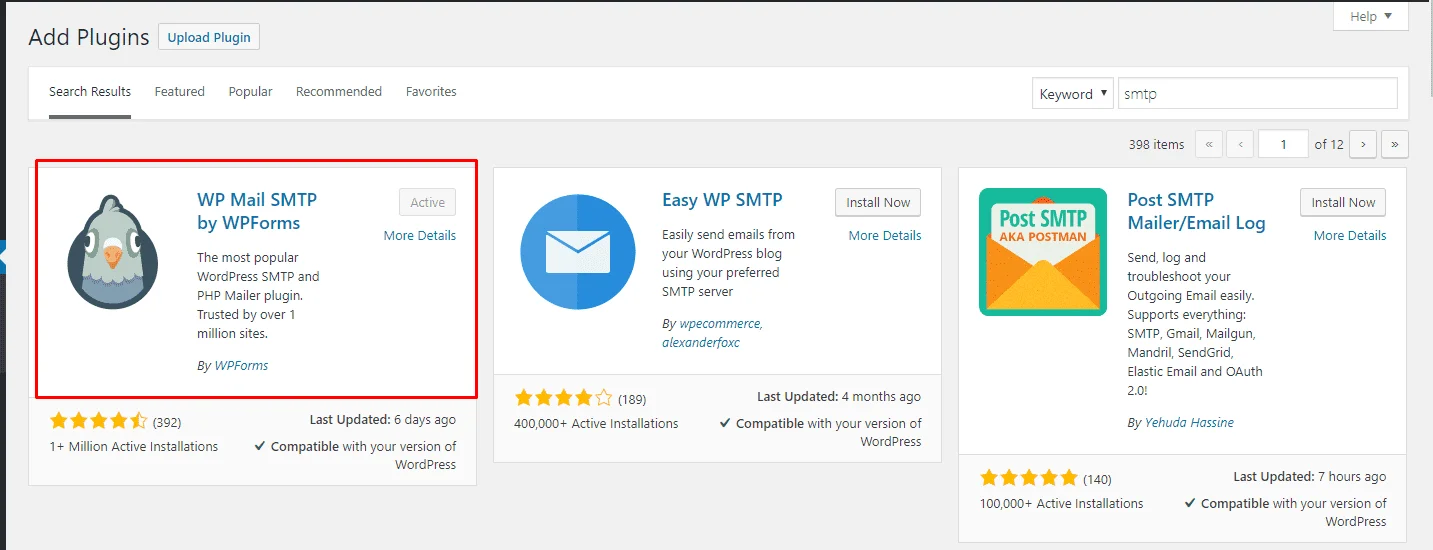The height and width of the screenshot is (550, 1433).
Task: Click the current page number field
Action: click(1283, 144)
